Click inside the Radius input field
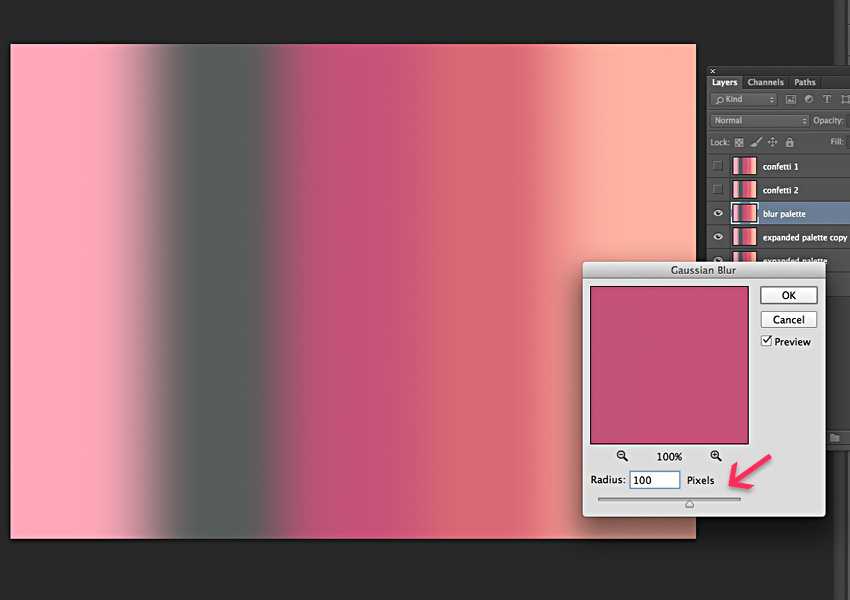The width and height of the screenshot is (850, 600). (654, 479)
